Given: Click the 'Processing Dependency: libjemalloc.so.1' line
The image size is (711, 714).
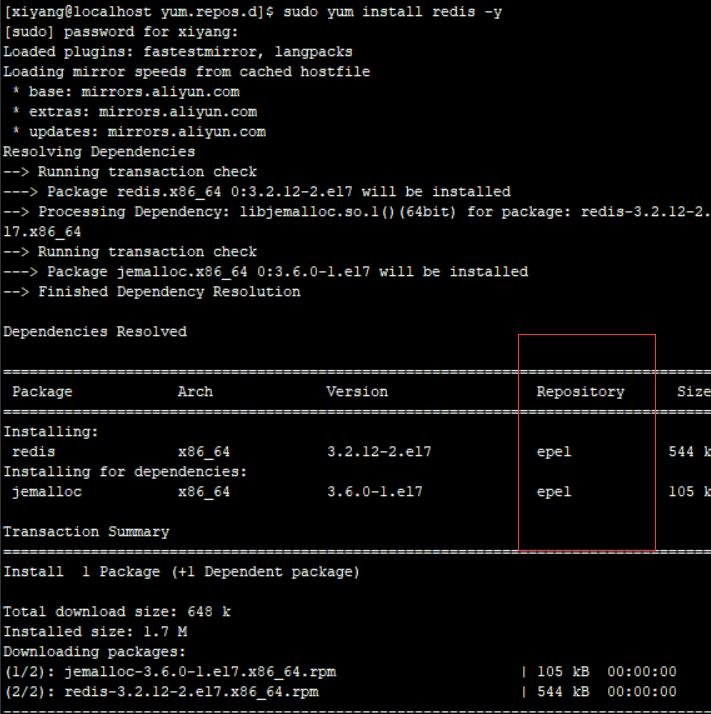Looking at the screenshot, I should click(355, 212).
